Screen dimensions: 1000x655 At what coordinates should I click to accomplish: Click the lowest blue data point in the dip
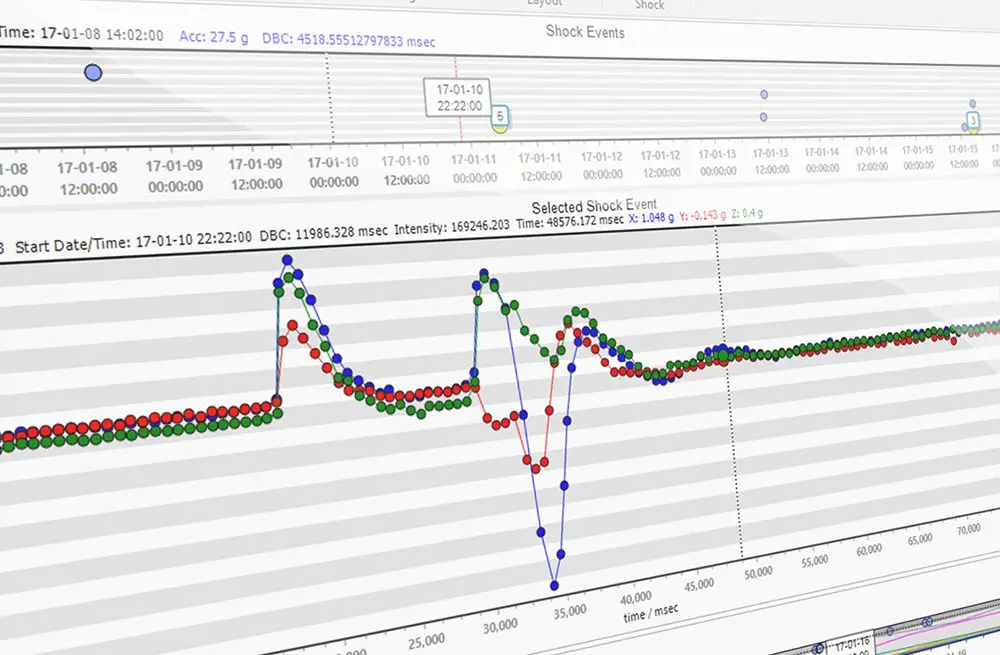pos(554,586)
